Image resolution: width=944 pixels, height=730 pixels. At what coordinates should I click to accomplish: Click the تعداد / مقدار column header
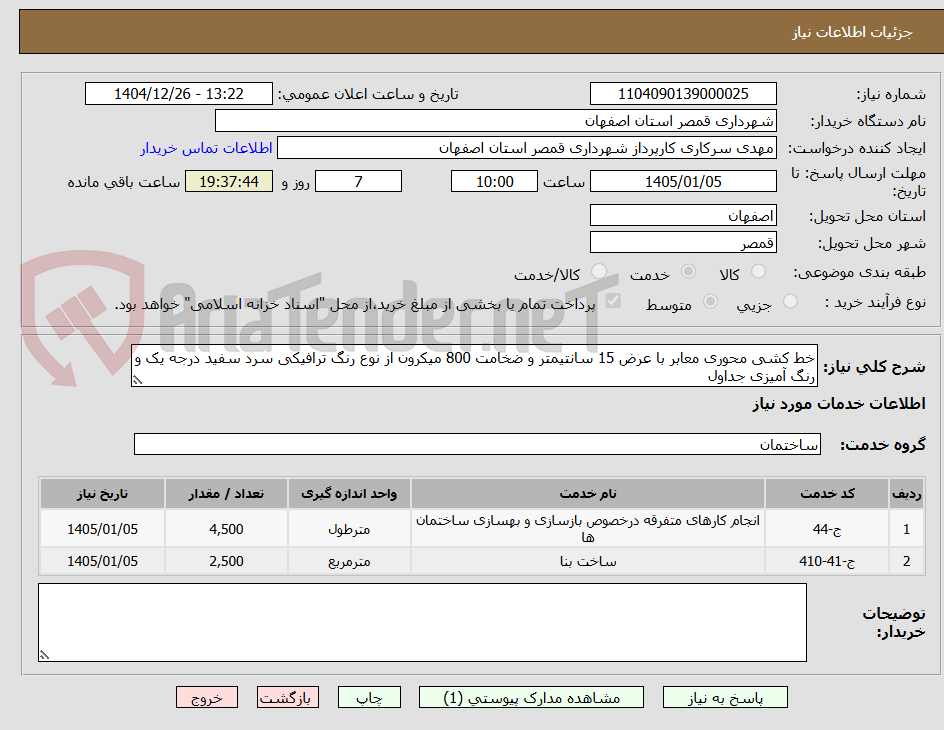226,493
